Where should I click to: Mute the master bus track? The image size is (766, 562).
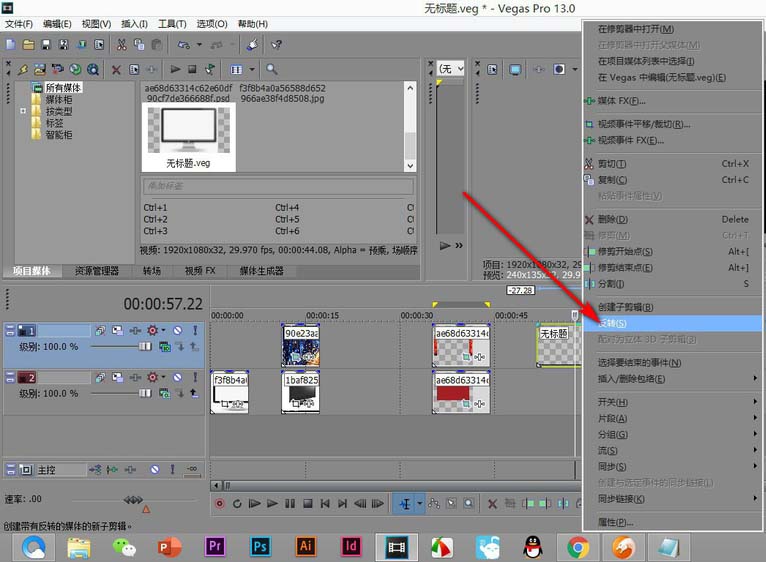pos(154,470)
